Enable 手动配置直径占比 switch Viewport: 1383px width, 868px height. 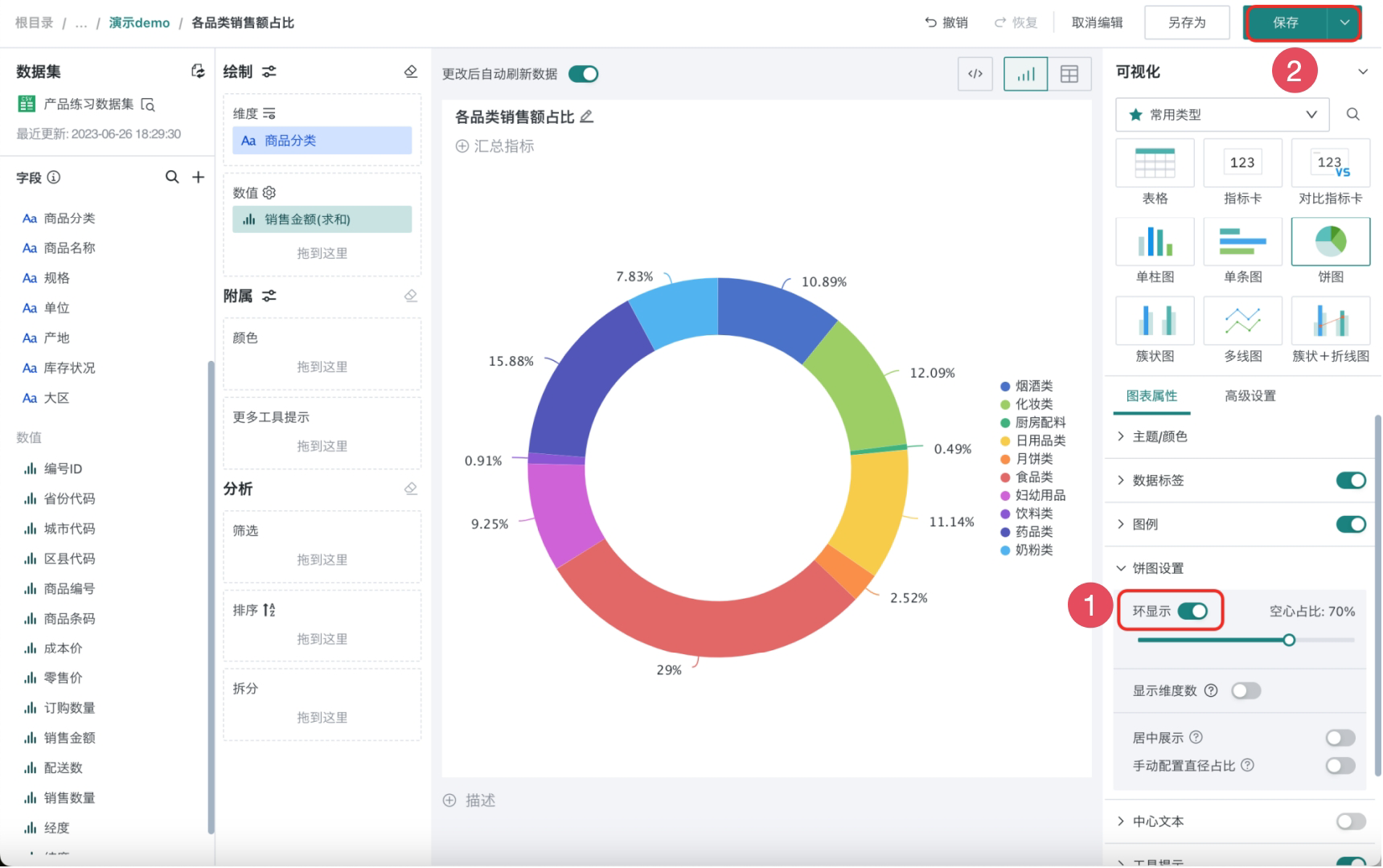tap(1340, 765)
